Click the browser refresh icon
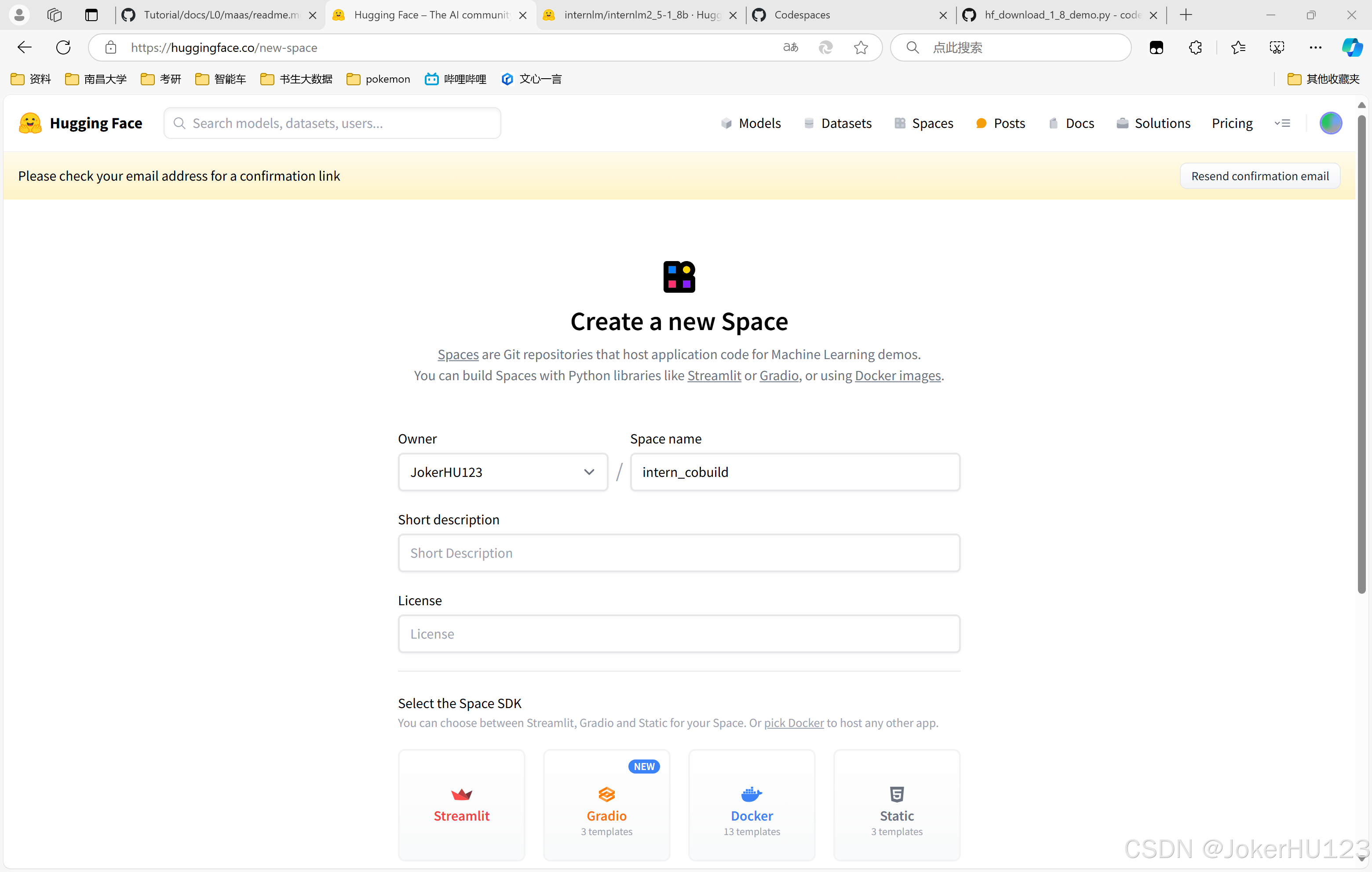This screenshot has height=872, width=1372. (x=63, y=47)
